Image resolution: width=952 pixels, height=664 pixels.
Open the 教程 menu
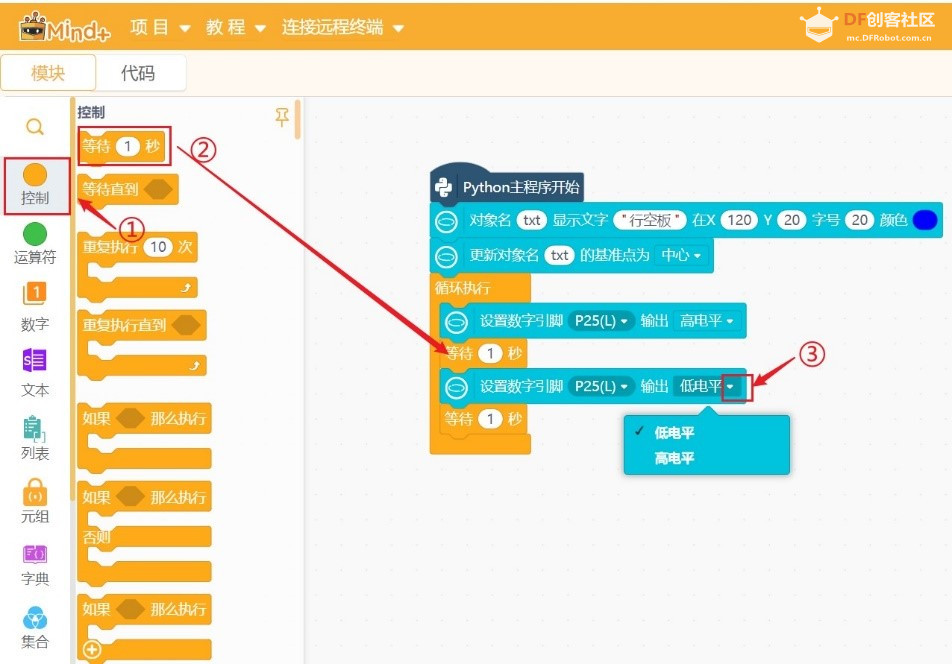(236, 28)
